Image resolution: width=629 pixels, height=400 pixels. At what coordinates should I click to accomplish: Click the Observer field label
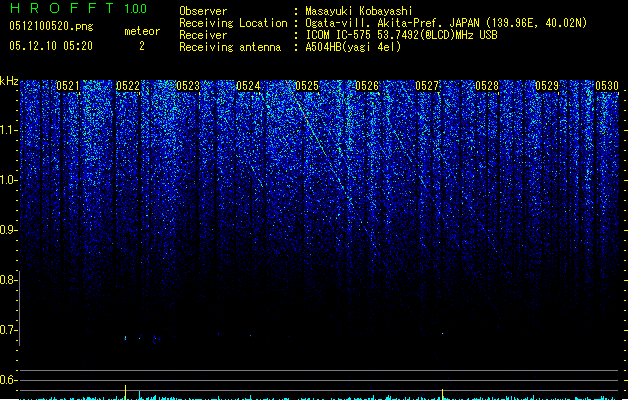pos(203,11)
